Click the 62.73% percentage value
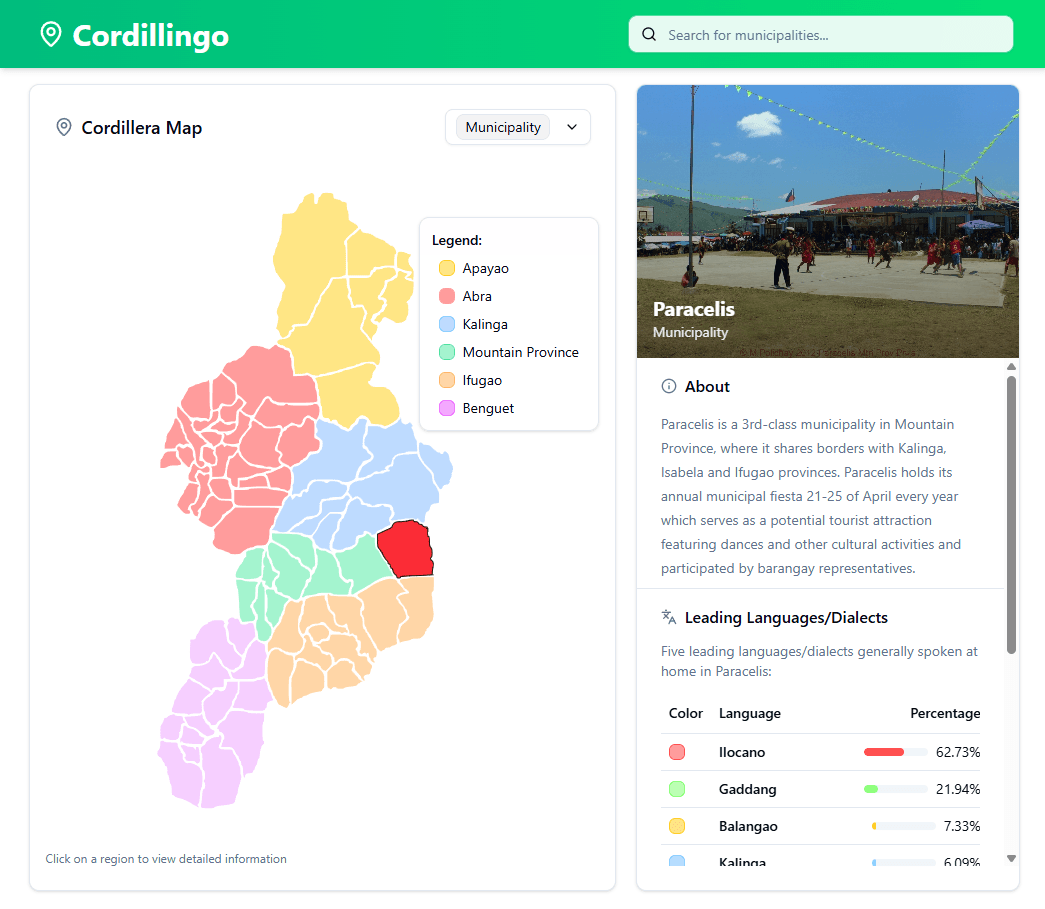 [958, 752]
